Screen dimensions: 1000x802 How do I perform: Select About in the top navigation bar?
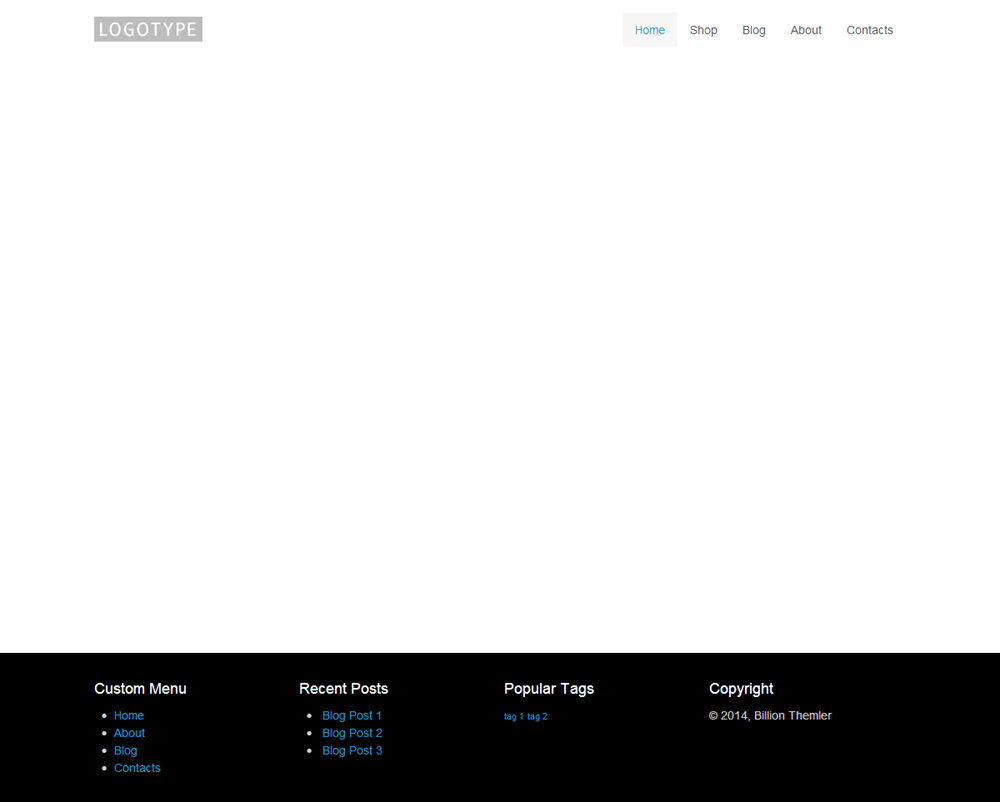coord(805,30)
